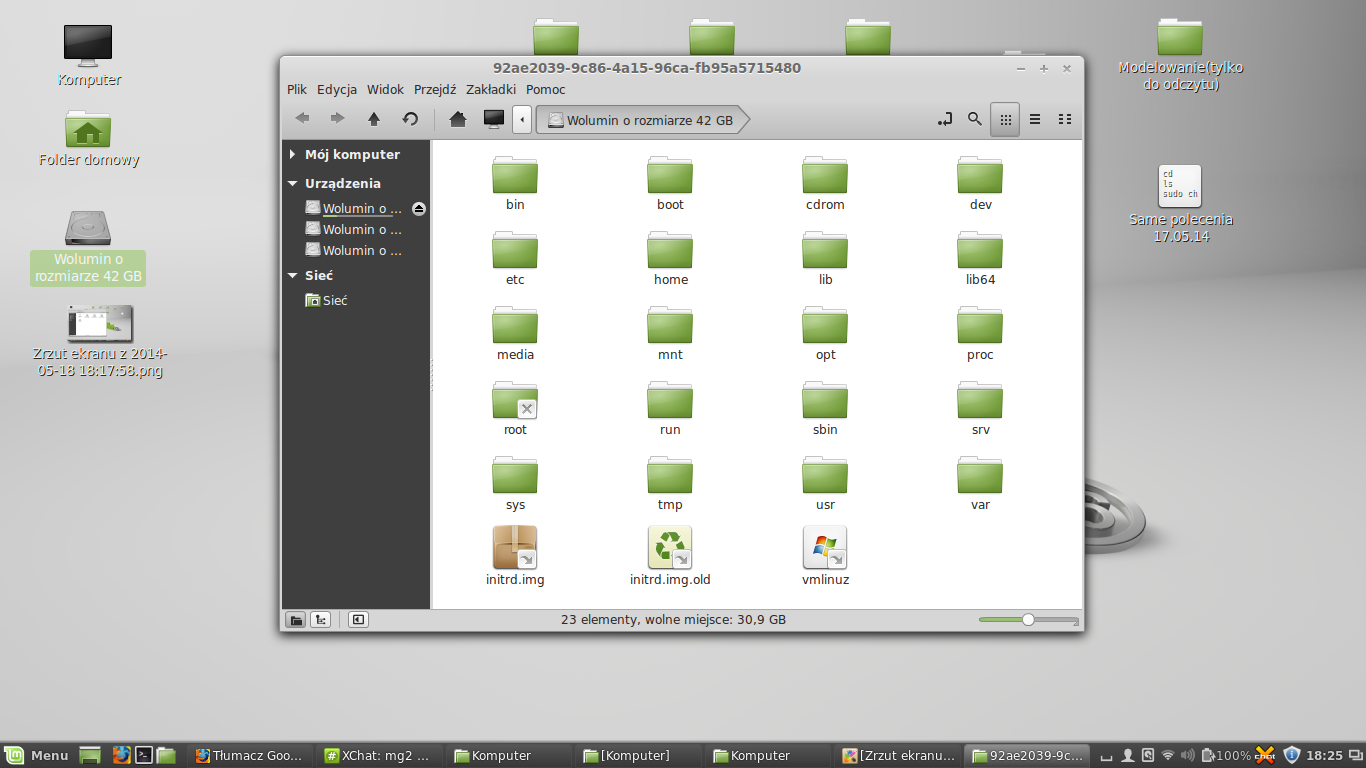Image resolution: width=1366 pixels, height=768 pixels.
Task: Open the var folder
Action: click(x=980, y=483)
